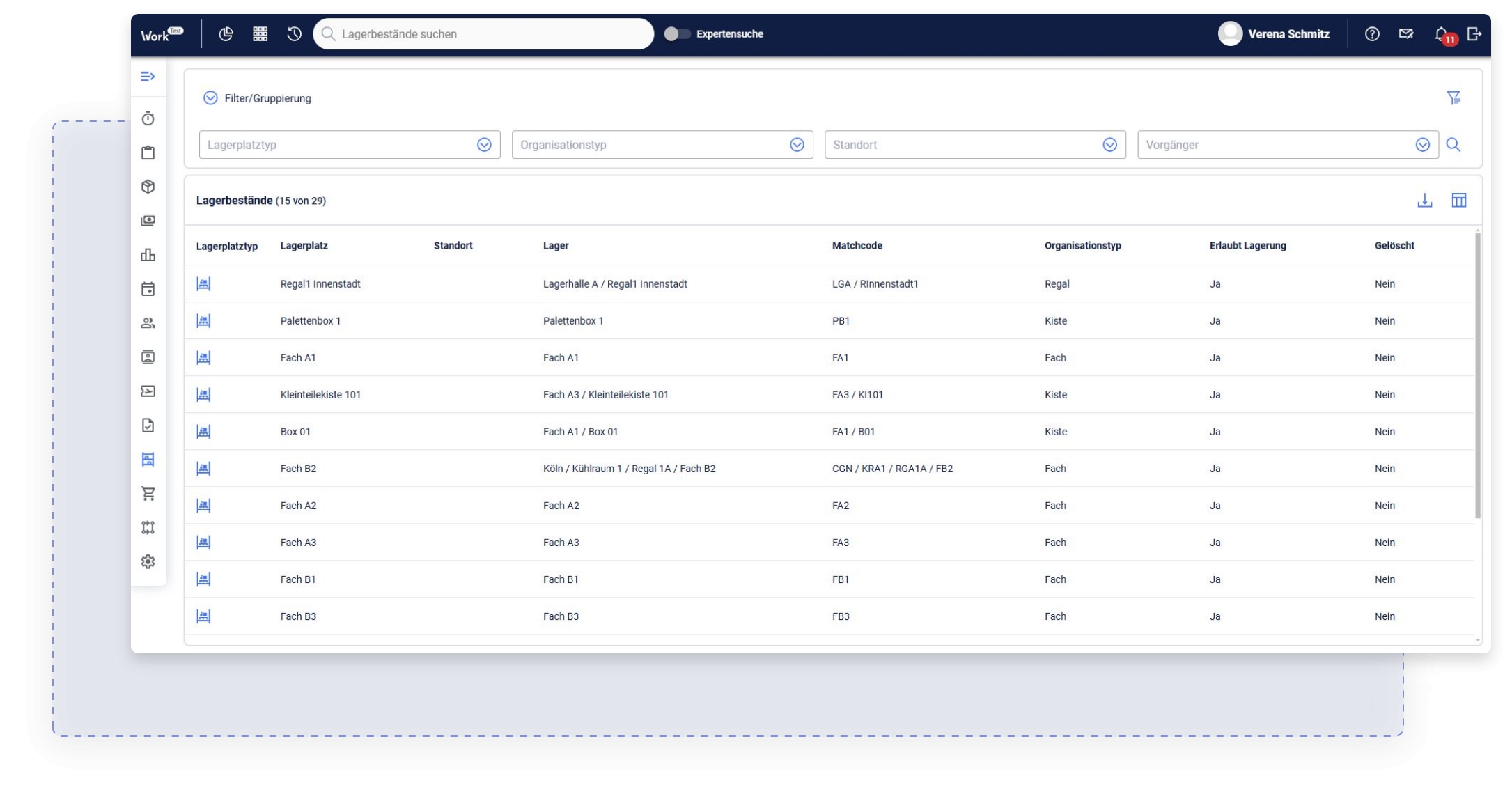This screenshot has height=796, width=1512.
Task: Click the filter search magnifier button
Action: (1453, 145)
